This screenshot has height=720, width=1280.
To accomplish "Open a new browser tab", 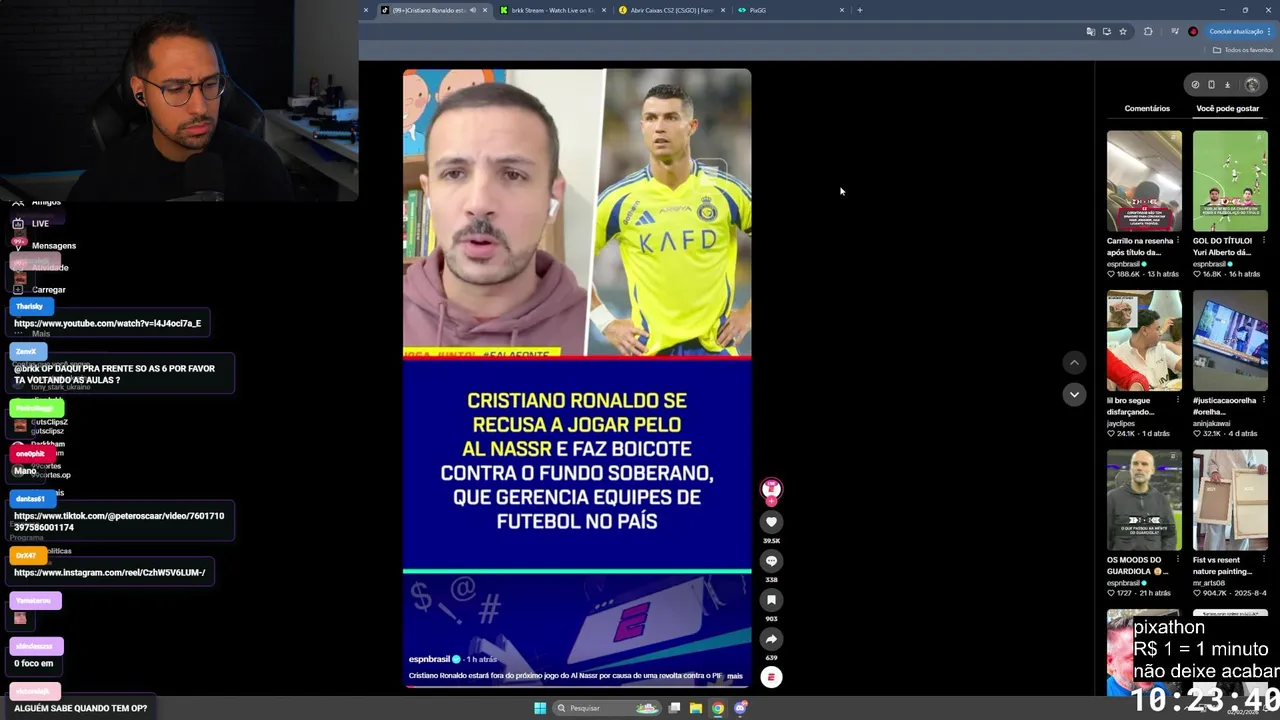I will tap(859, 10).
